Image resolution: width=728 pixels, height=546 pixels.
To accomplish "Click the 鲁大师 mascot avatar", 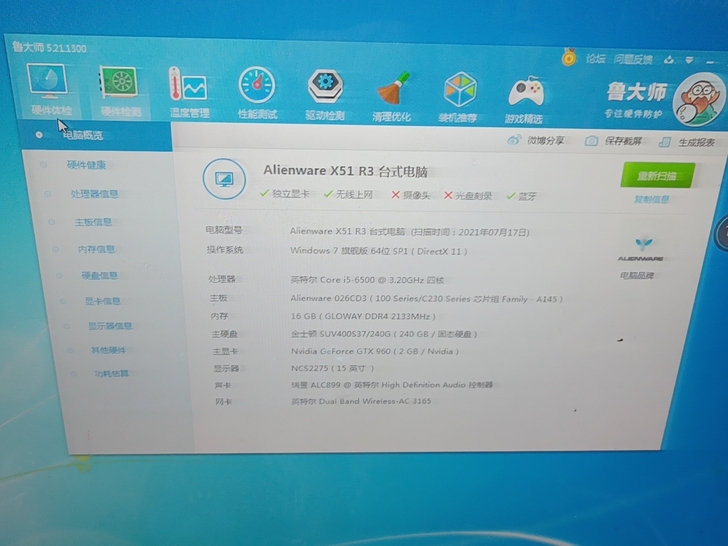I will [699, 99].
